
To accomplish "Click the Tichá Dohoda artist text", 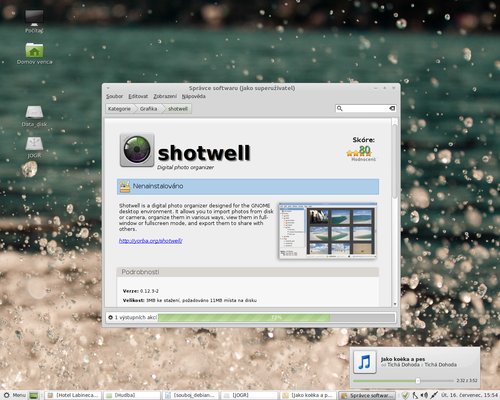I will tap(403, 365).
